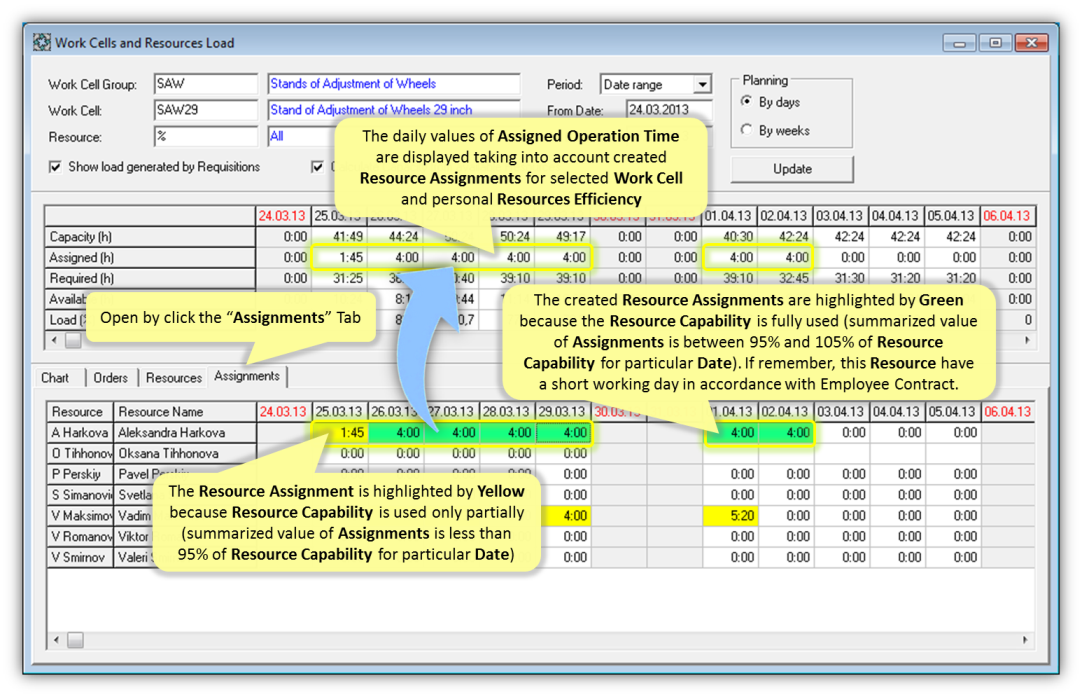
Task: Select the "Assigned (h)" row header
Action: pos(150,257)
